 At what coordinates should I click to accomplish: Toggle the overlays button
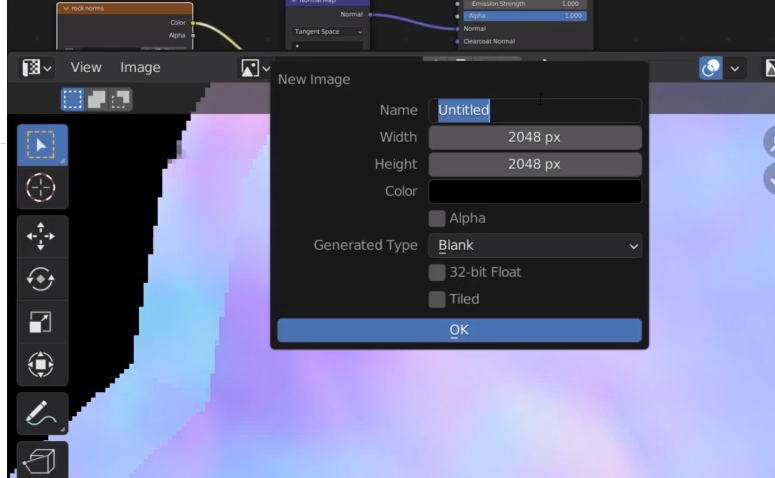point(711,68)
